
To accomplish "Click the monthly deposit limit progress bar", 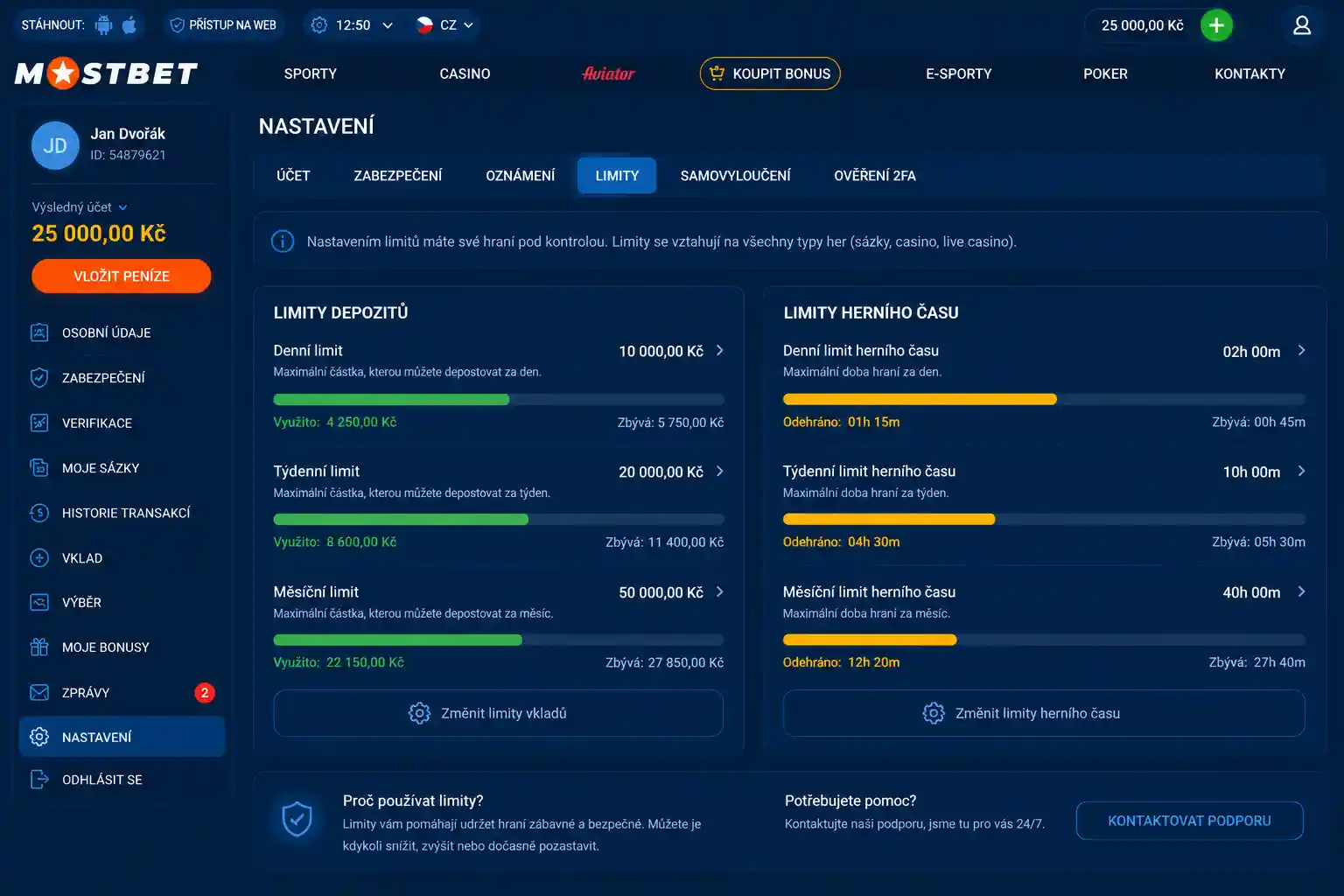I will pyautogui.click(x=499, y=640).
